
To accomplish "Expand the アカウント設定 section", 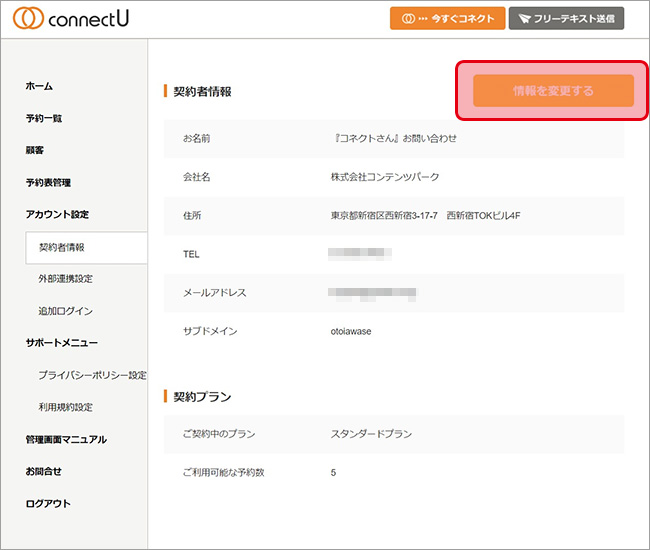I will click(57, 215).
